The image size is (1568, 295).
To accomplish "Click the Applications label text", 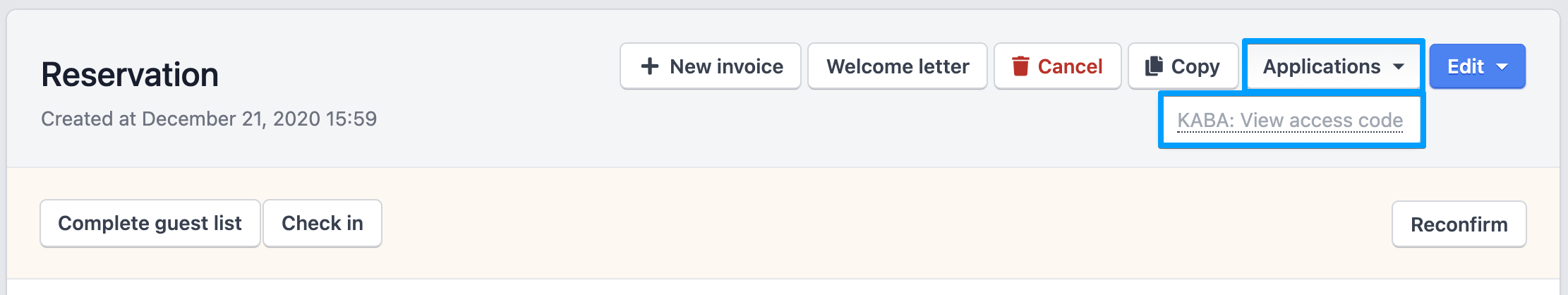I will [1321, 66].
